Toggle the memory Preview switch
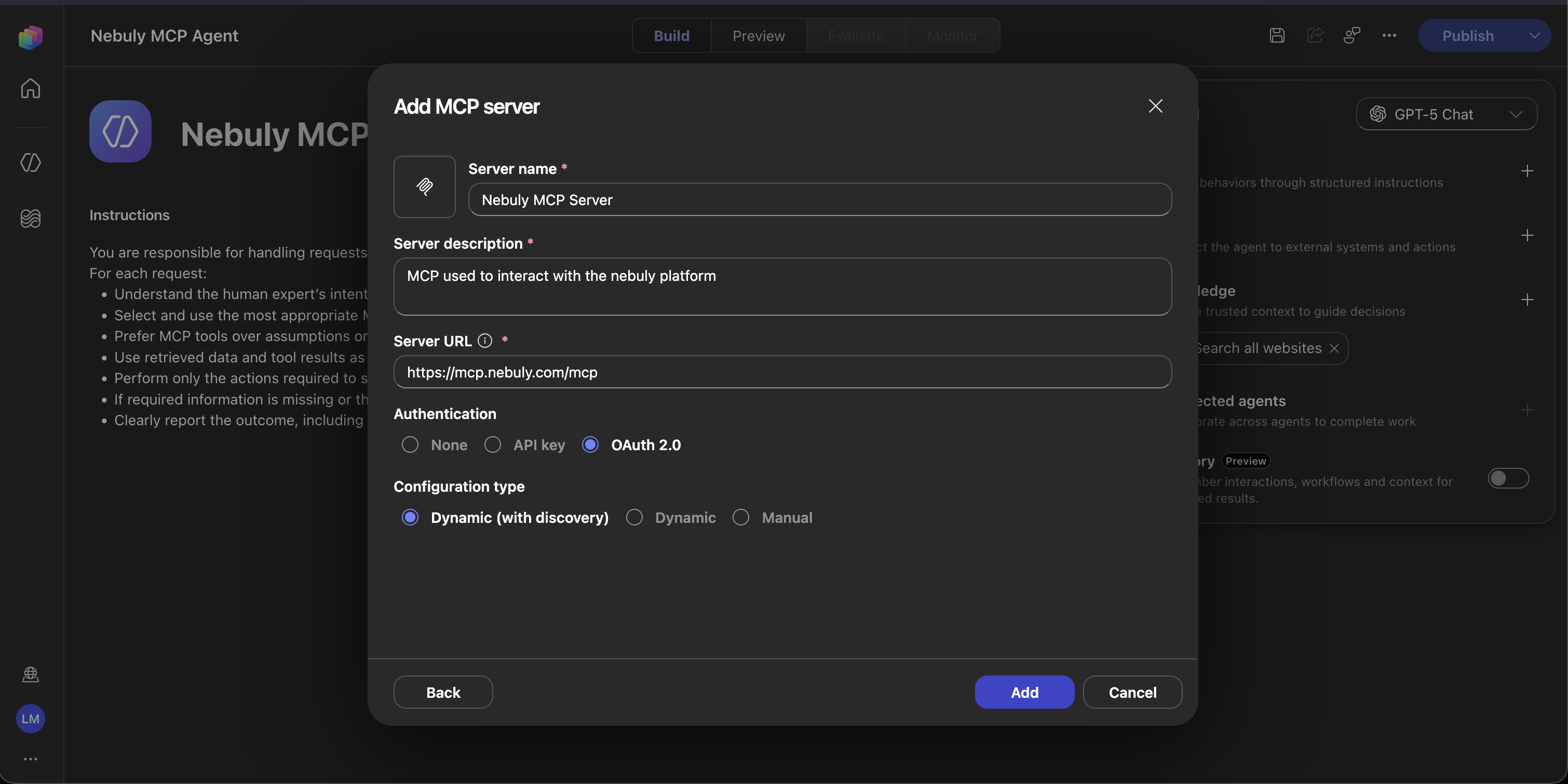Image resolution: width=1568 pixels, height=784 pixels. coord(1508,478)
